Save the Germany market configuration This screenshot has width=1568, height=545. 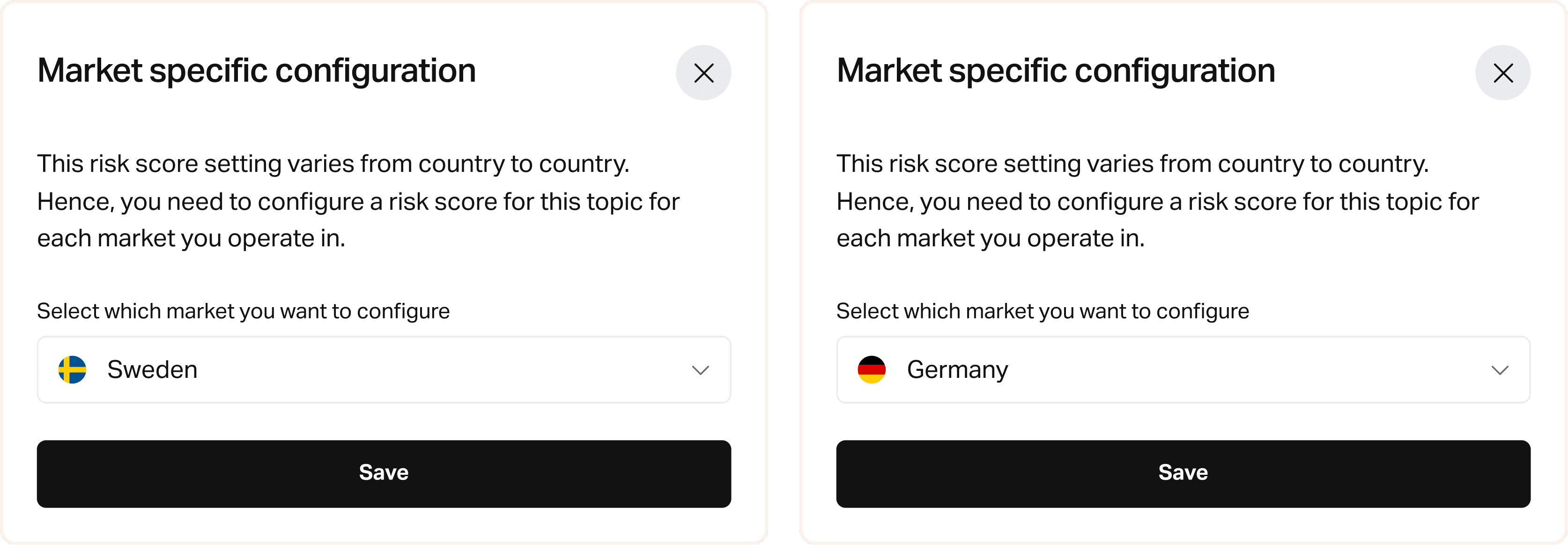click(x=1183, y=474)
